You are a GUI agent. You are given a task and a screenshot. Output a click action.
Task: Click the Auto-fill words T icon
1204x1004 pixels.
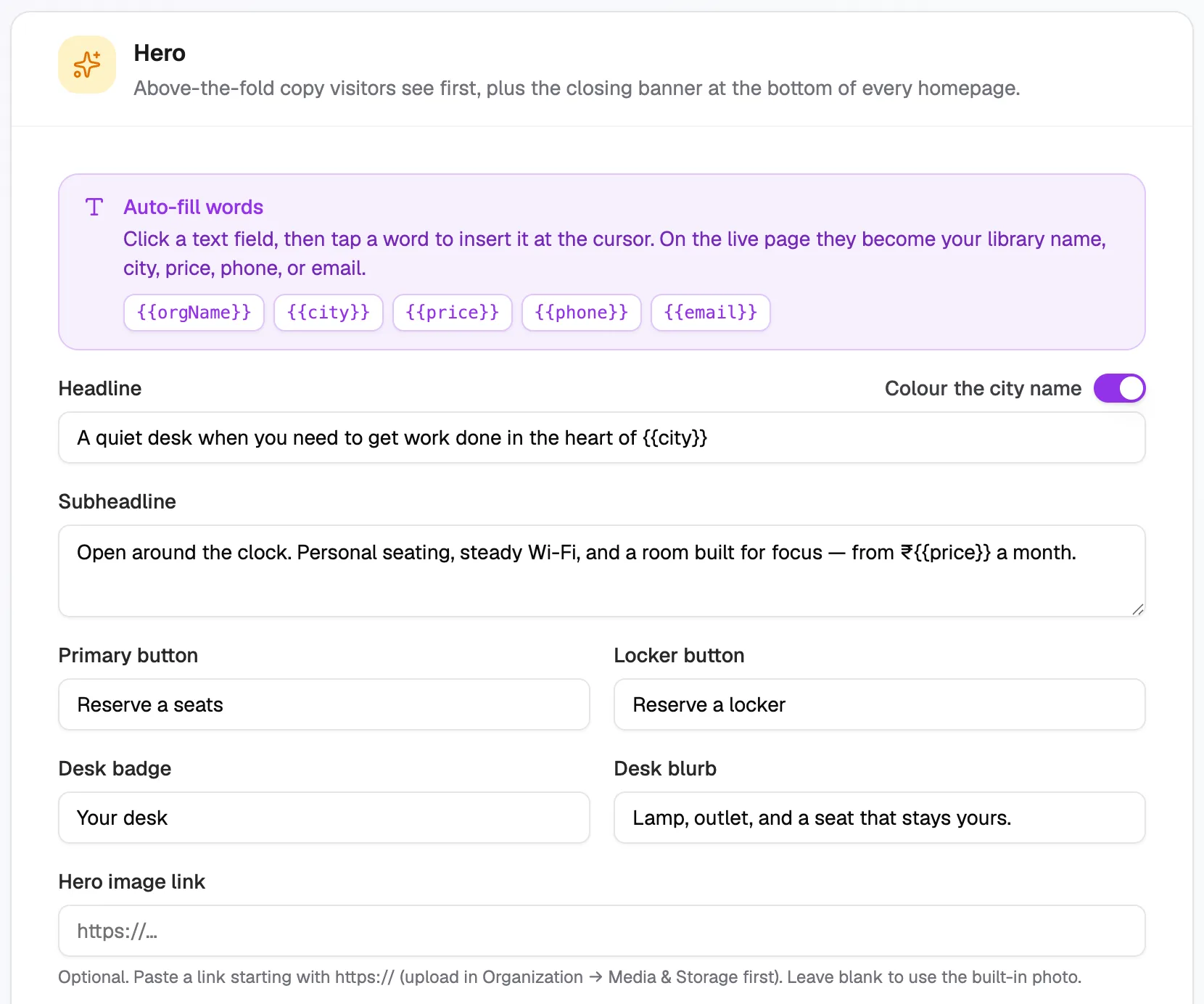click(94, 207)
